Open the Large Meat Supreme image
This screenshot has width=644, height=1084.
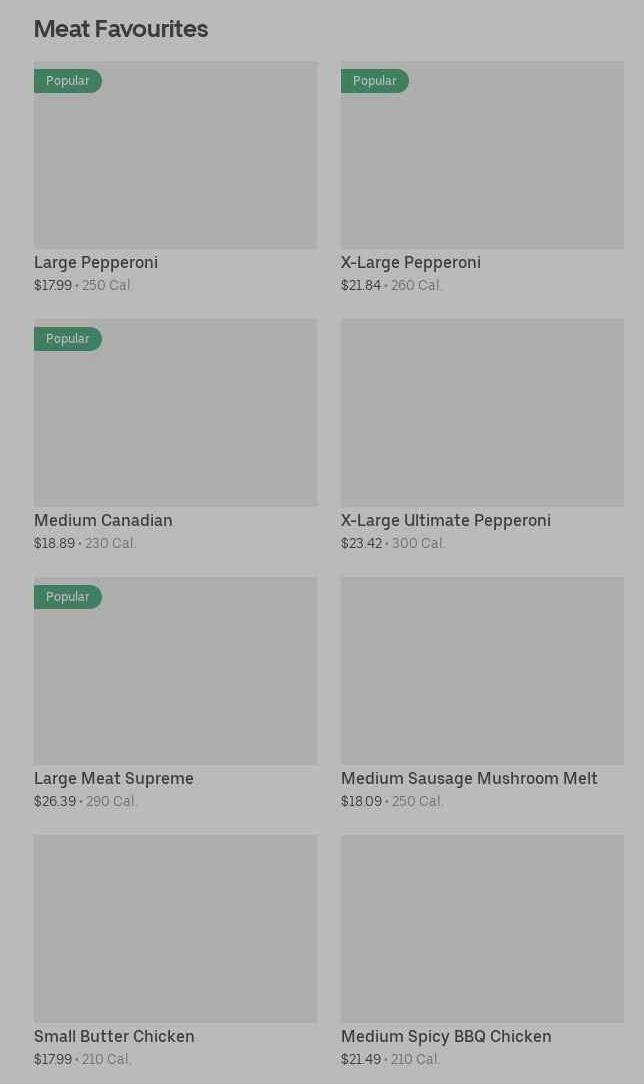tap(176, 671)
